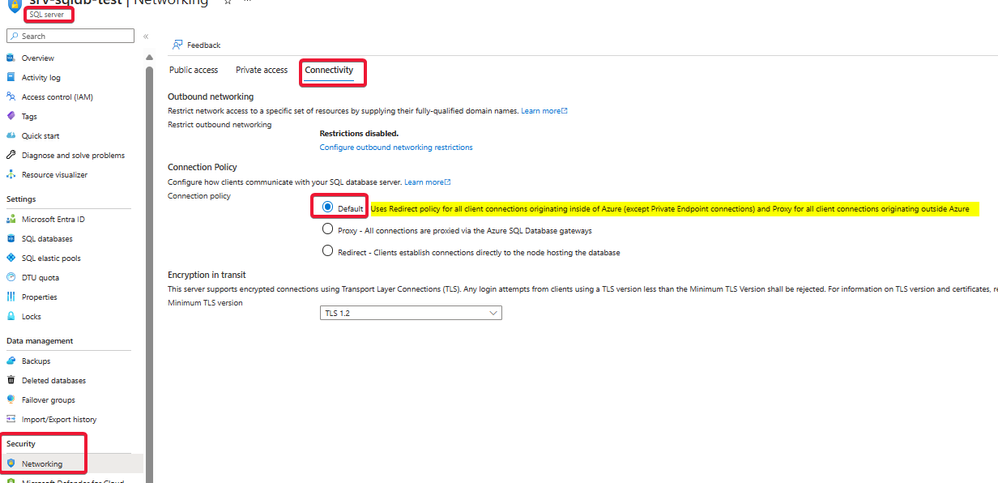Select the Redirect connection policy radio
This screenshot has width=998, height=483.
click(328, 251)
